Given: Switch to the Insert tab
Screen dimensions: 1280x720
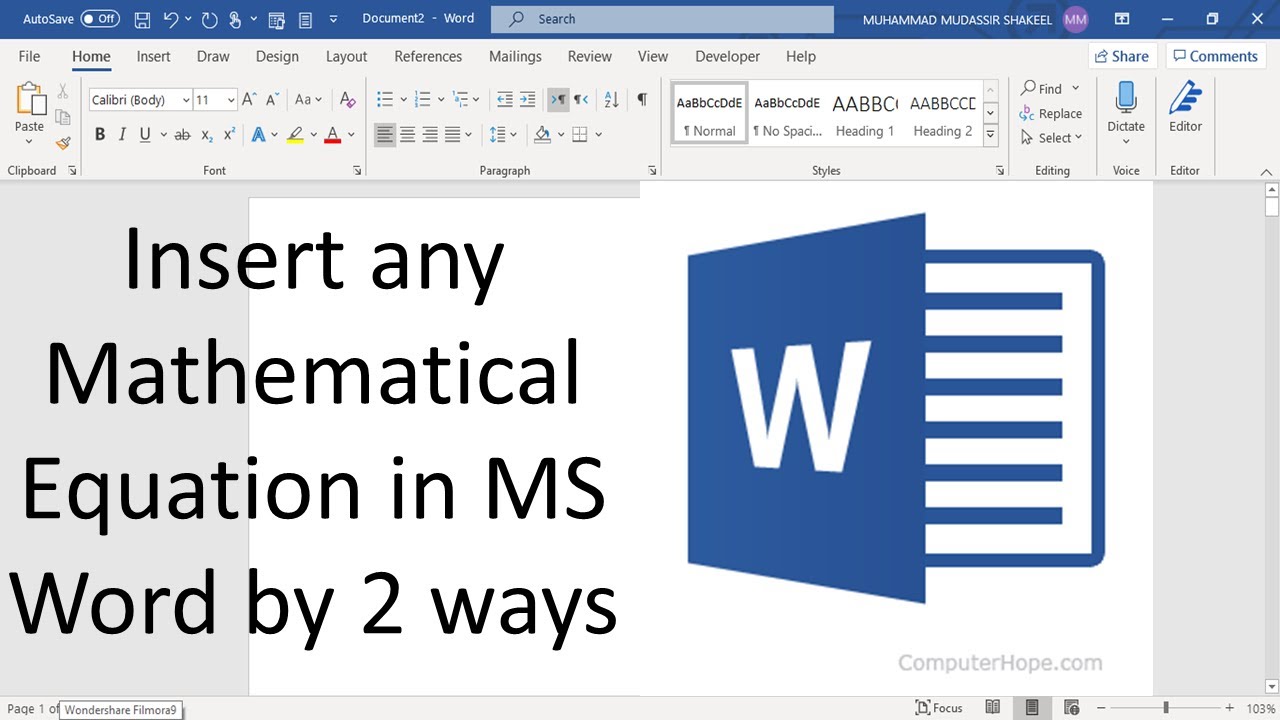Looking at the screenshot, I should [154, 57].
